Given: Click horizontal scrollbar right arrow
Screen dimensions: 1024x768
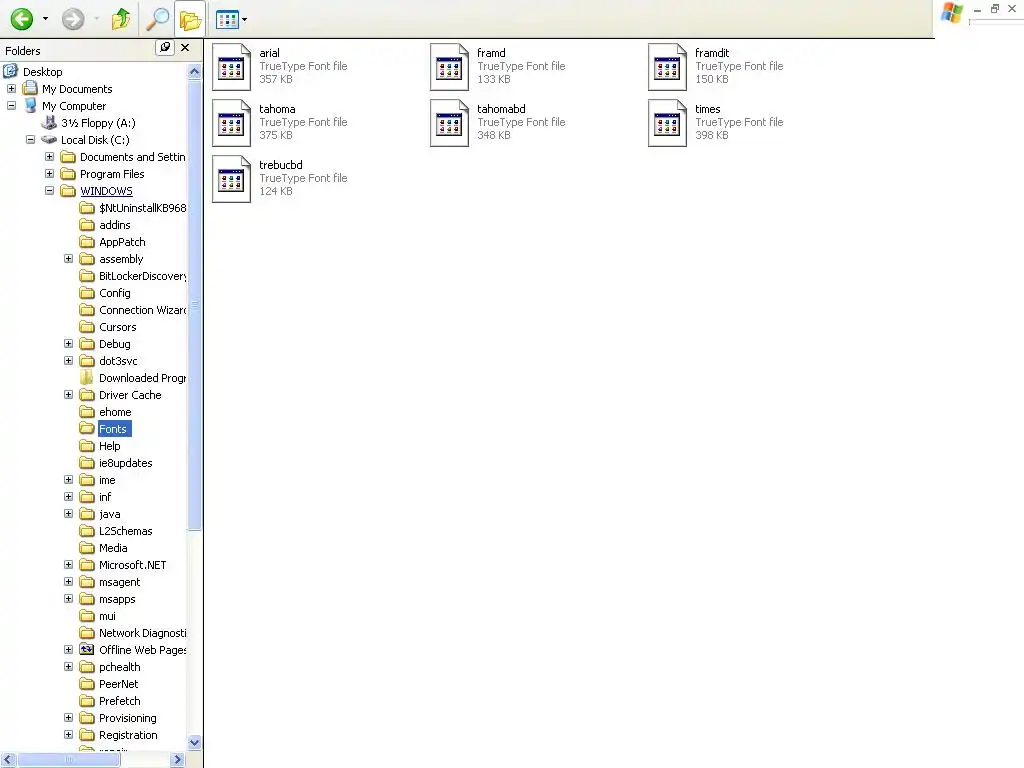Looking at the screenshot, I should [178, 760].
